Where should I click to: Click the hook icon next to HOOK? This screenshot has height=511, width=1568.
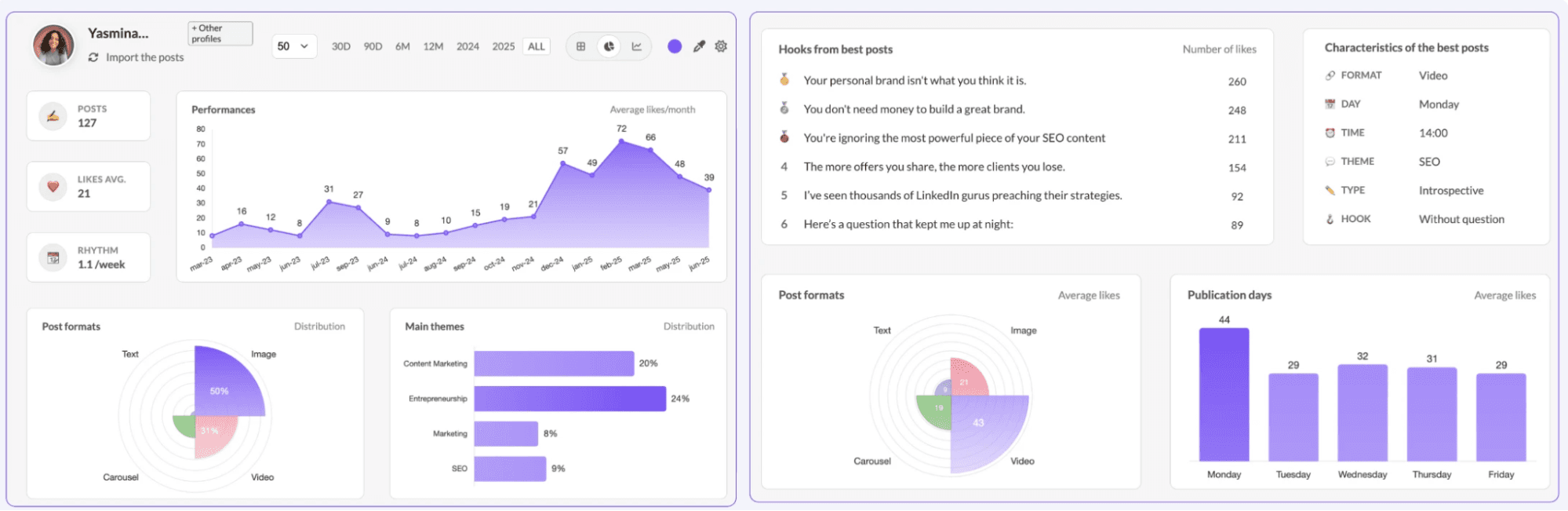point(1330,219)
